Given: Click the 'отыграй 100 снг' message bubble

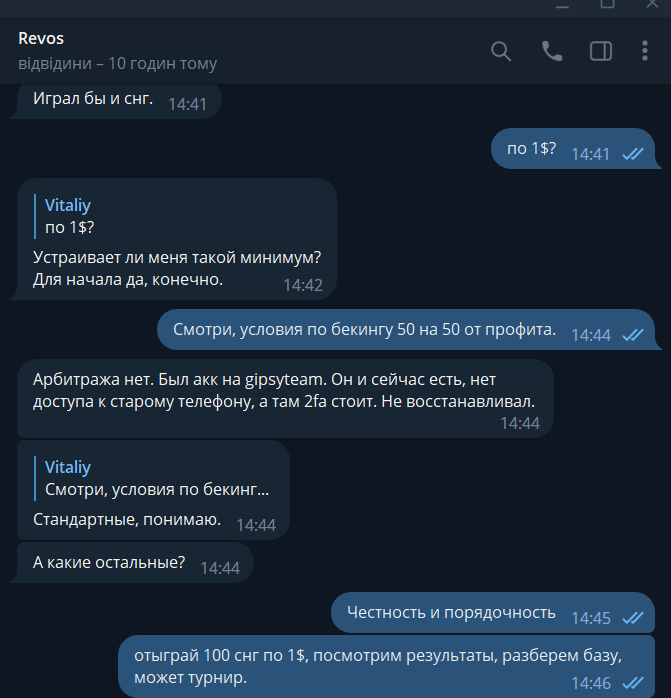Looking at the screenshot, I should (386, 666).
